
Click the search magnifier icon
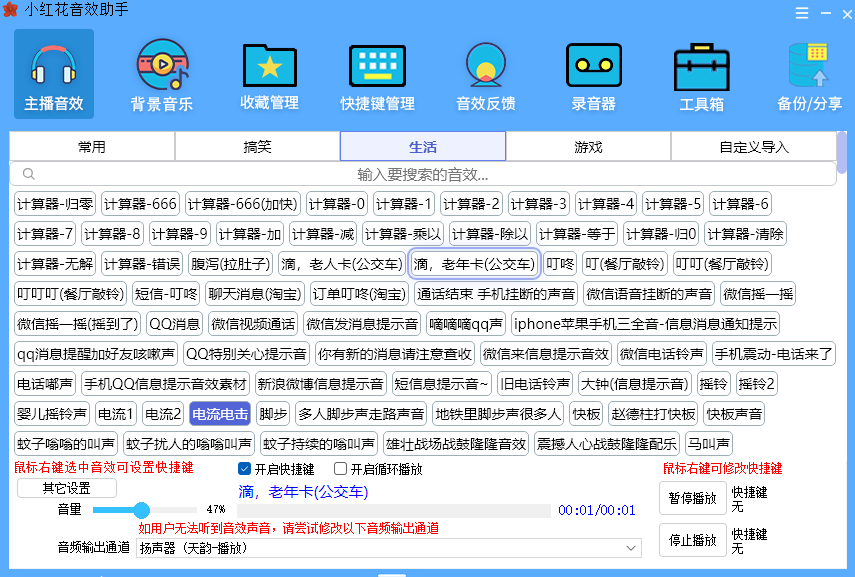pyautogui.click(x=29, y=174)
